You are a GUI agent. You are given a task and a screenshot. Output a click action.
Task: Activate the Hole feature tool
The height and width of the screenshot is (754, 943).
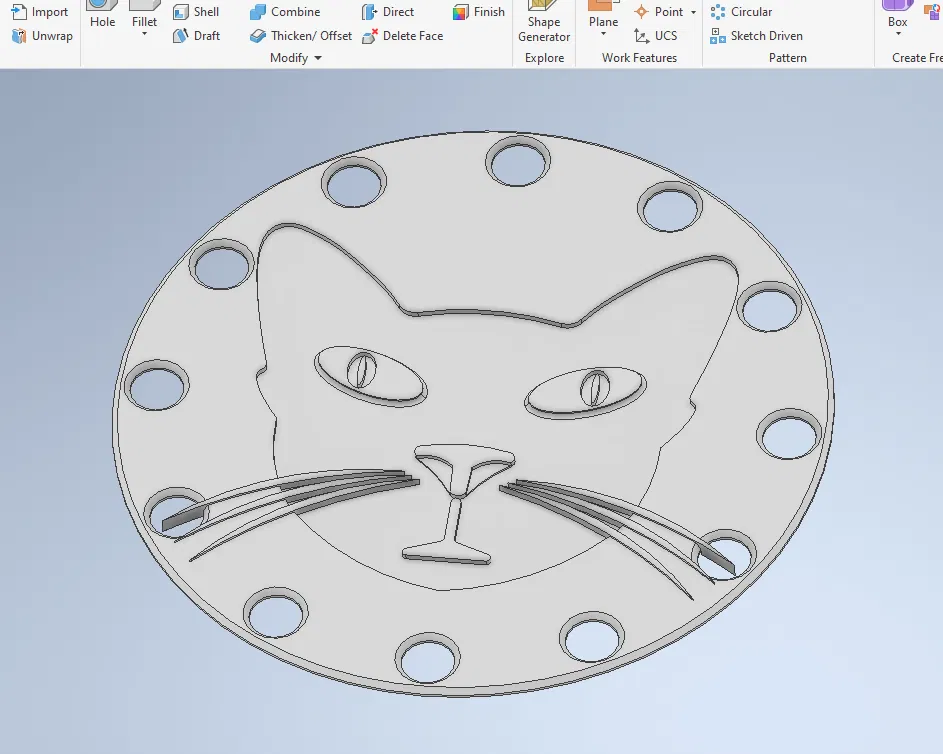pyautogui.click(x=102, y=16)
